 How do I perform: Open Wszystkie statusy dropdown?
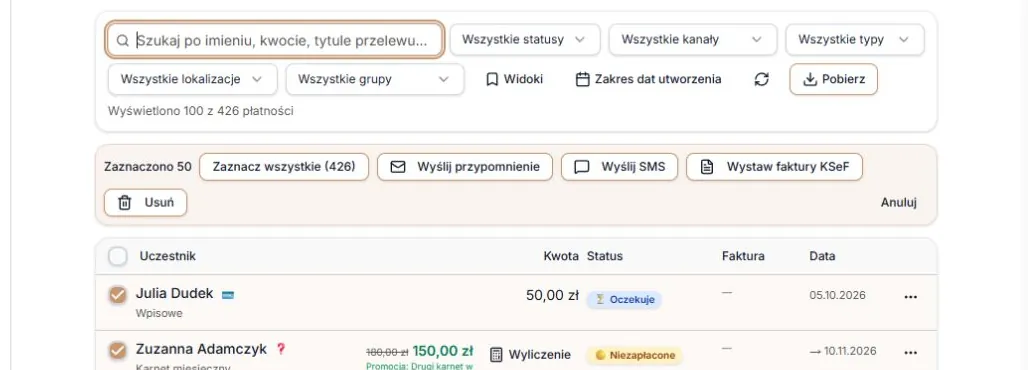coord(524,39)
